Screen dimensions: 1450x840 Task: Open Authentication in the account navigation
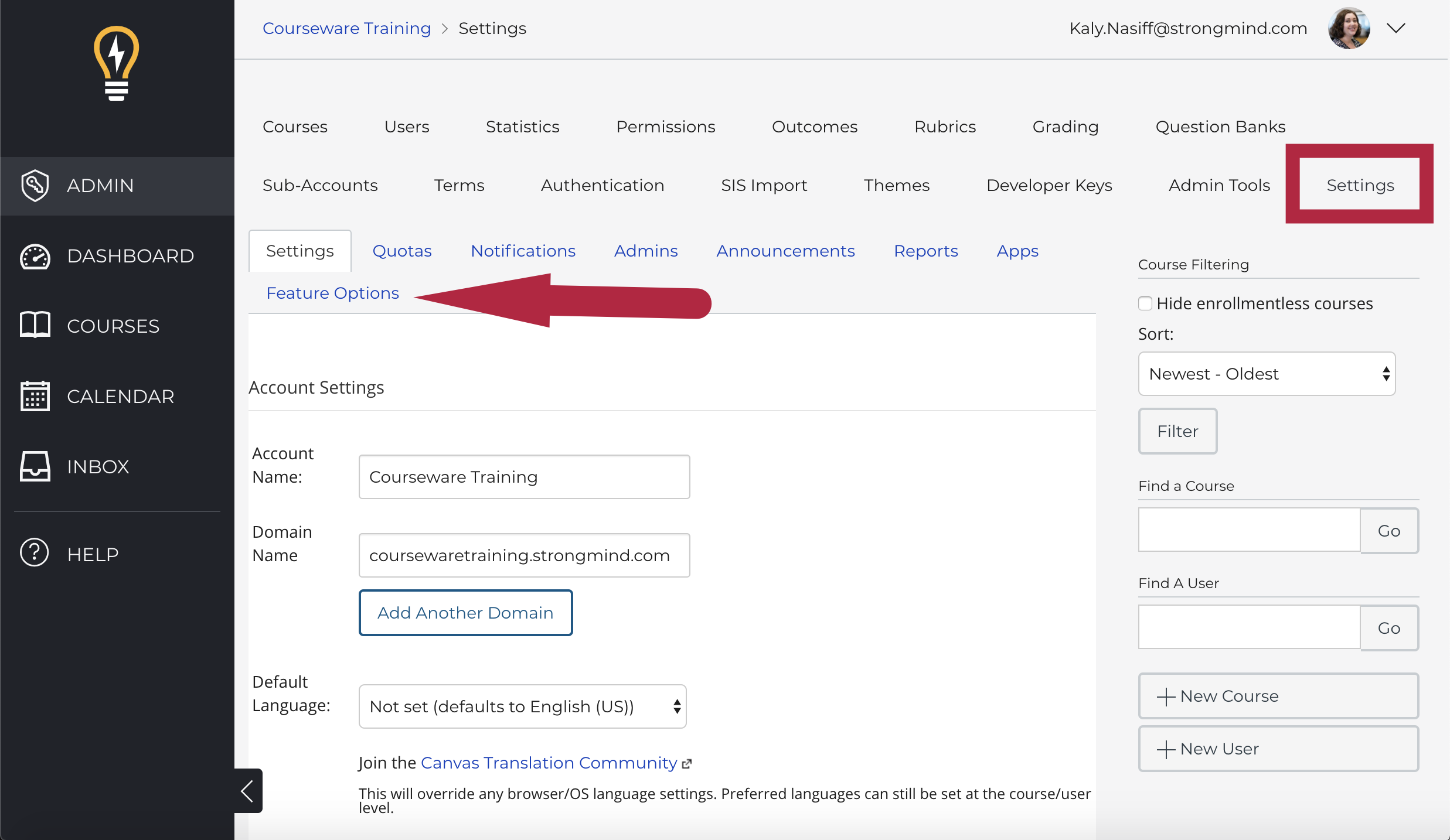[603, 185]
